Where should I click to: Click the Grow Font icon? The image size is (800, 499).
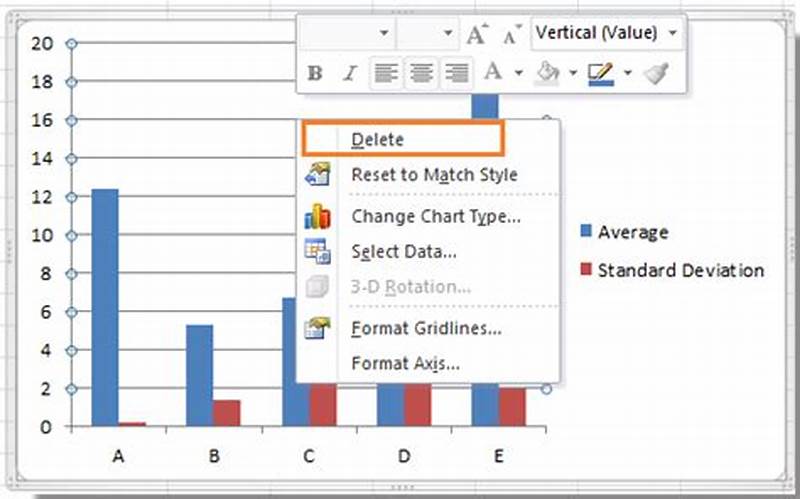pos(477,34)
